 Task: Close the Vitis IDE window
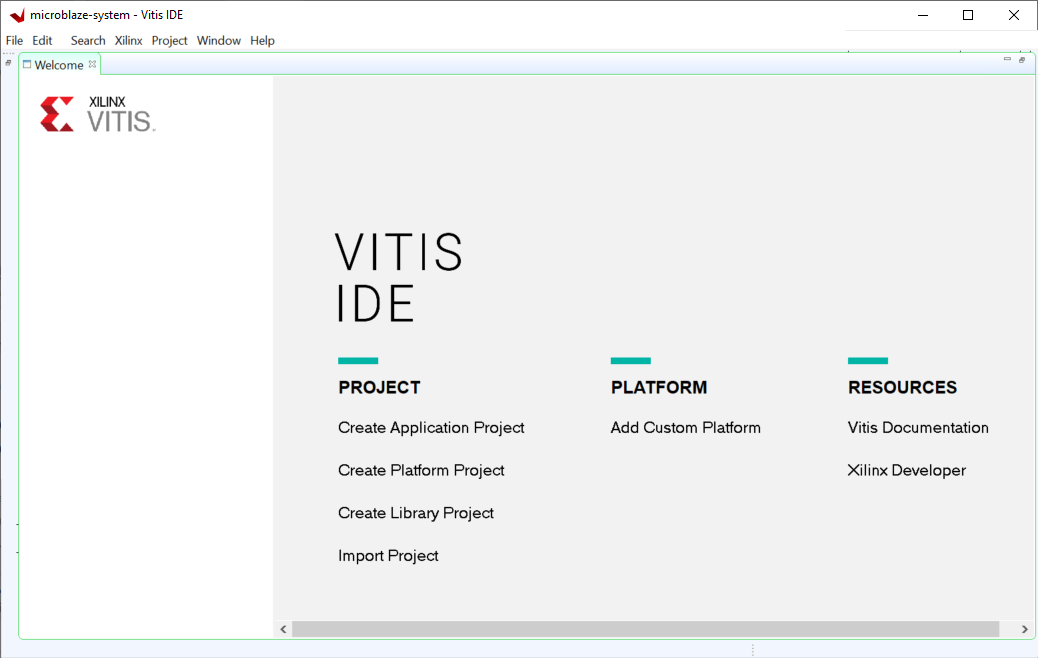[x=1014, y=15]
